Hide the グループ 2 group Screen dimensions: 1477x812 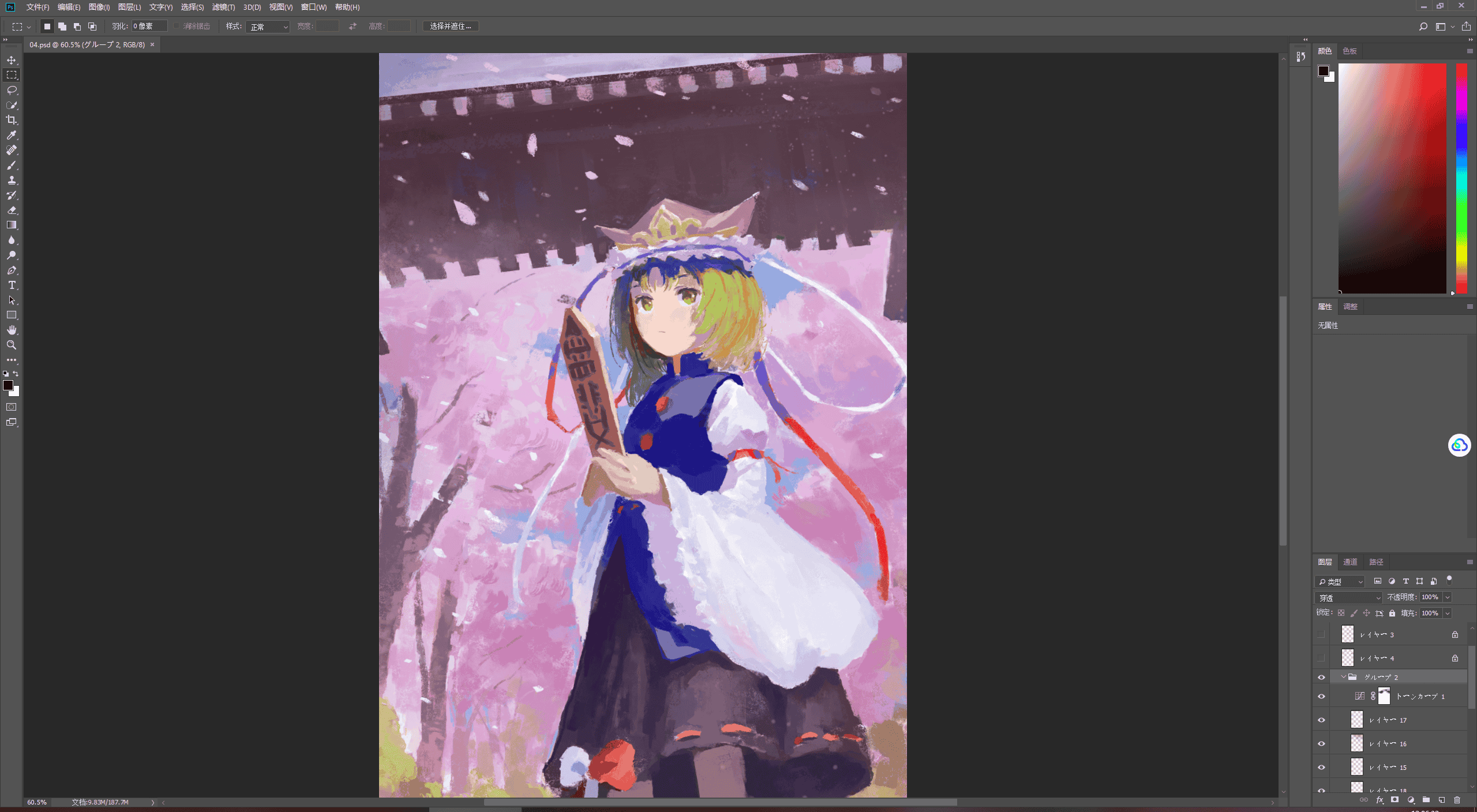pos(1321,677)
